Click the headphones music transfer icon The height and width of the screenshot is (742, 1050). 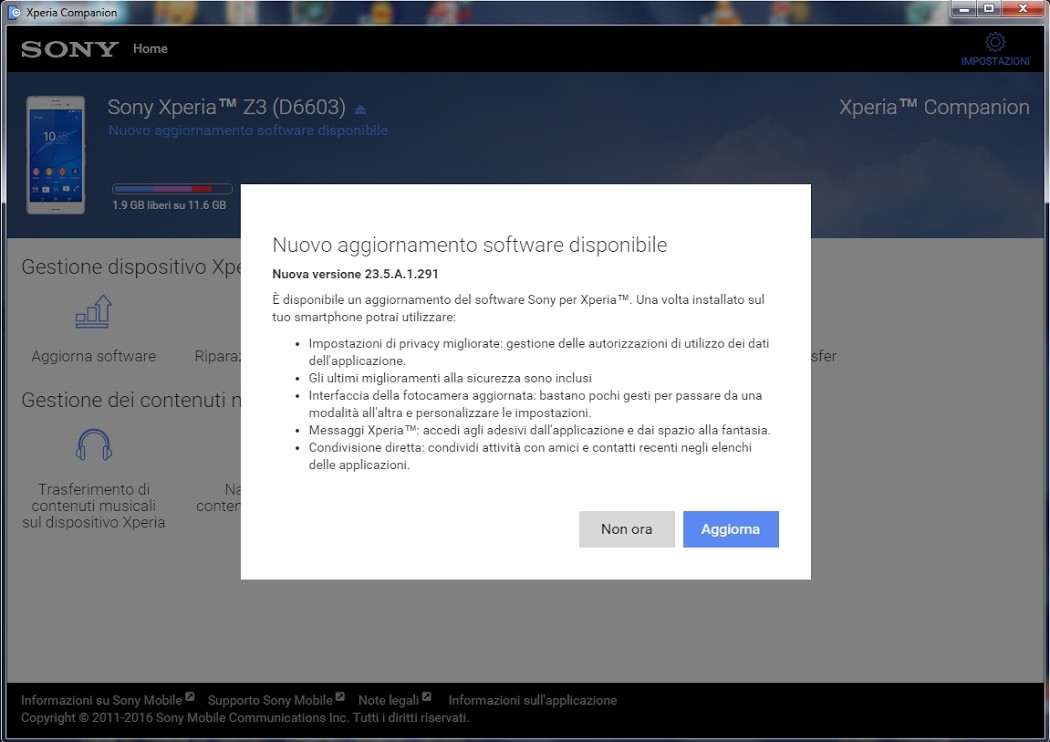(94, 445)
